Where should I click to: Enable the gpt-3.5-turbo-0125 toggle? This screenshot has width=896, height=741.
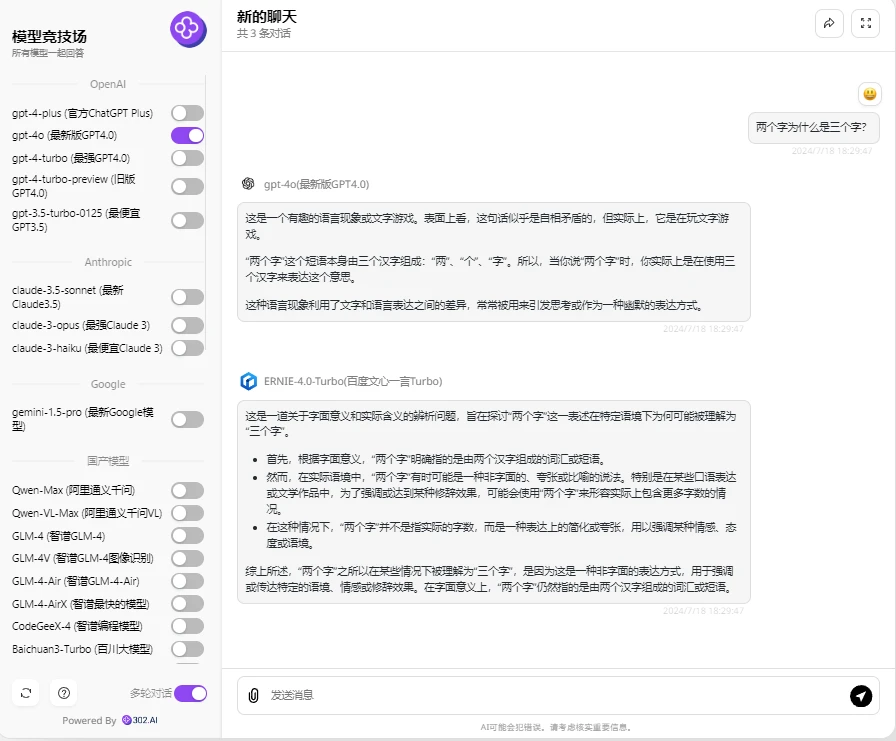(x=187, y=221)
